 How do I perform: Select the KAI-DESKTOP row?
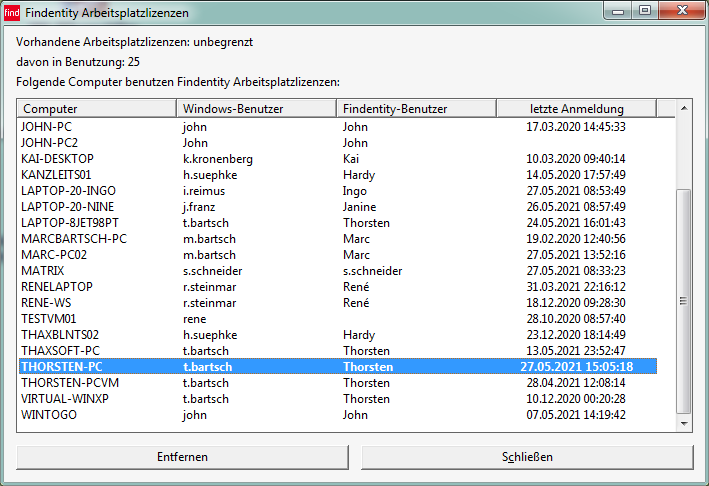338,159
